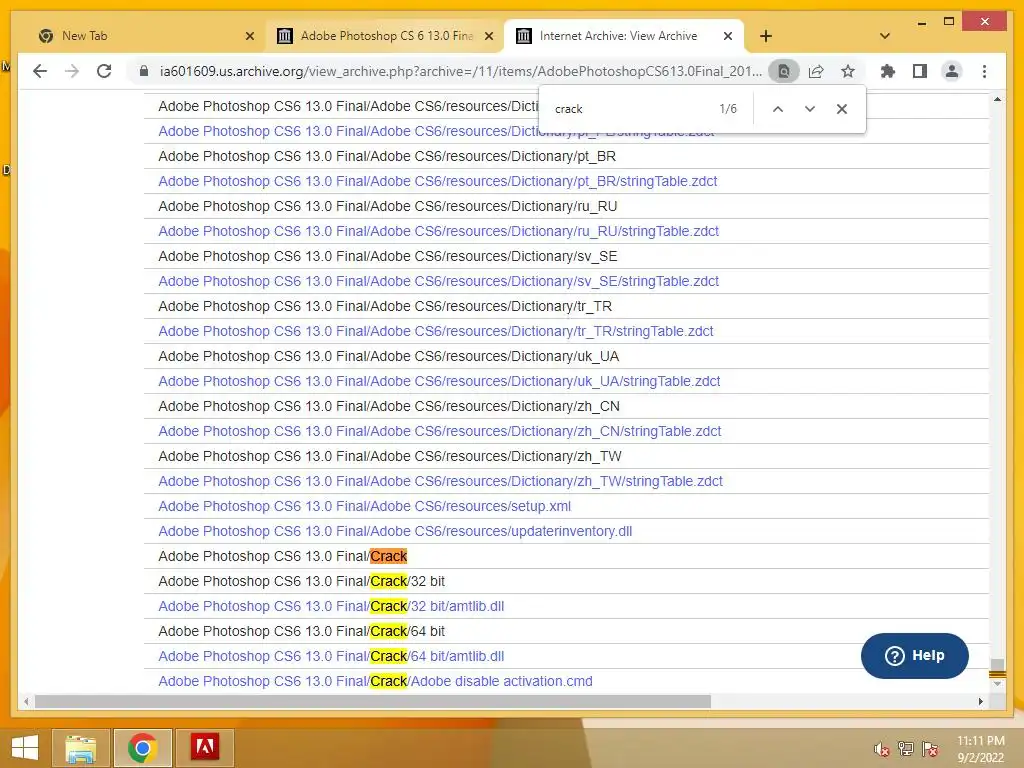
Task: Open the Adobe app in taskbar
Action: coord(204,748)
